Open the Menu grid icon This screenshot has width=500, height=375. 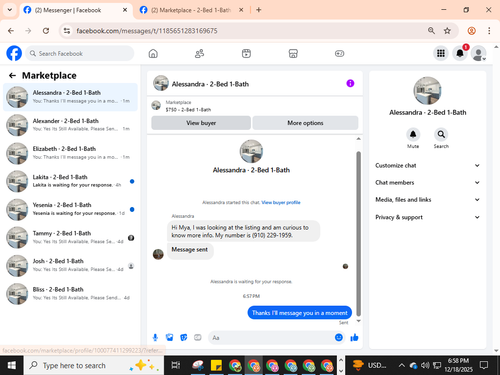pyautogui.click(x=441, y=53)
